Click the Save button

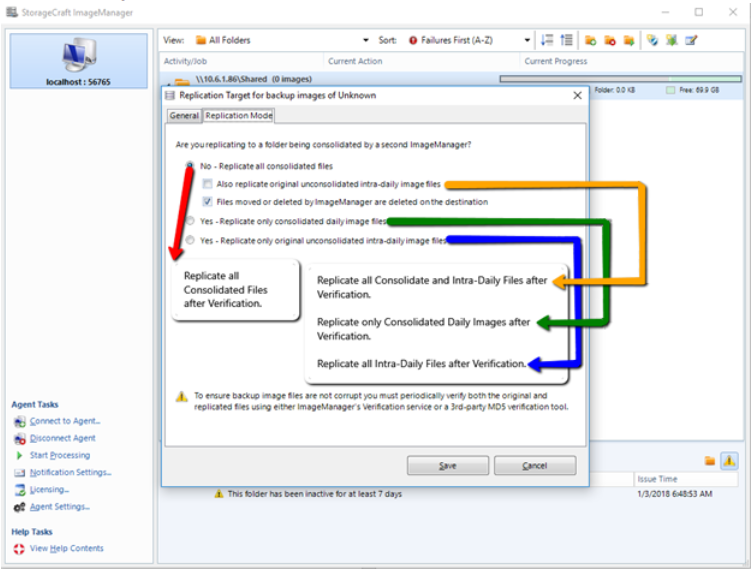click(x=448, y=466)
